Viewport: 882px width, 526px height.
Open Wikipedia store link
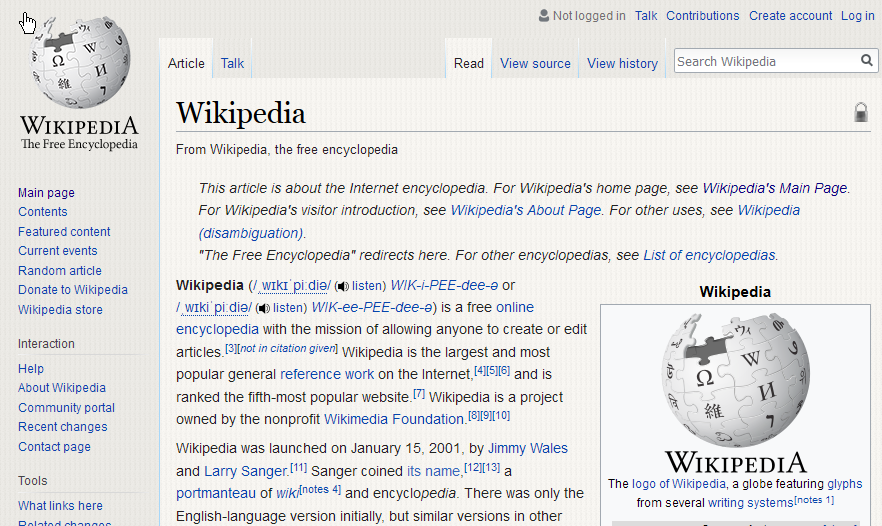pyautogui.click(x=60, y=310)
